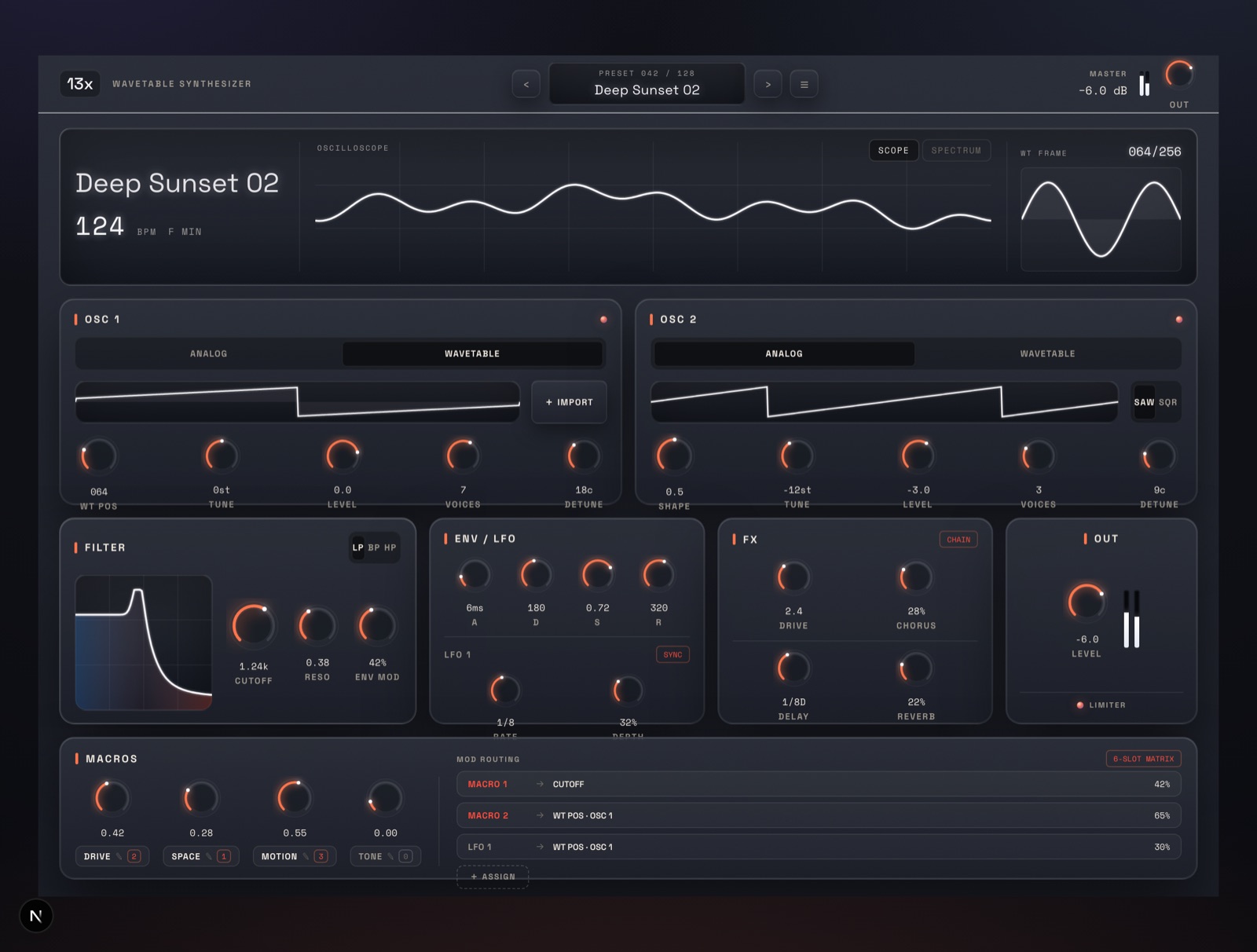Click the FX CHORUS knob

[916, 577]
